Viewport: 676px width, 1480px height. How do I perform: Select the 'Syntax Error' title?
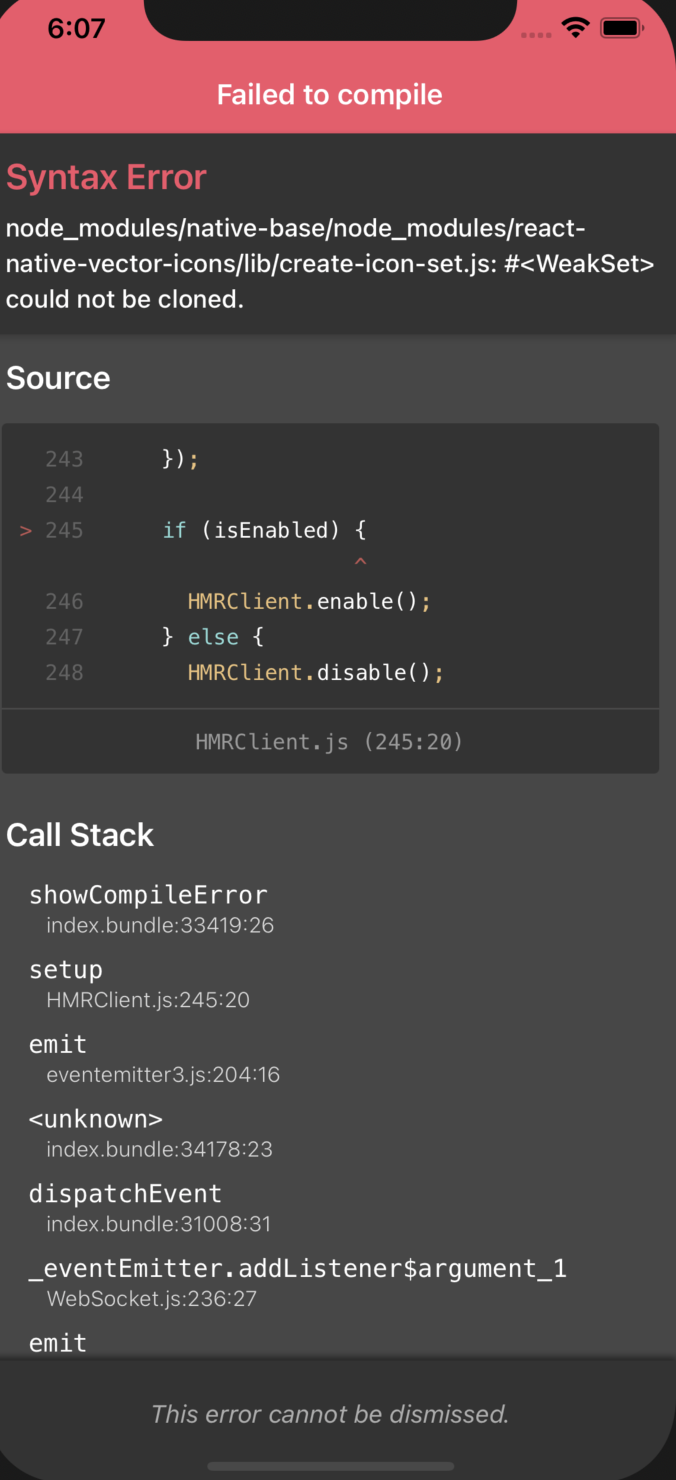pyautogui.click(x=106, y=177)
